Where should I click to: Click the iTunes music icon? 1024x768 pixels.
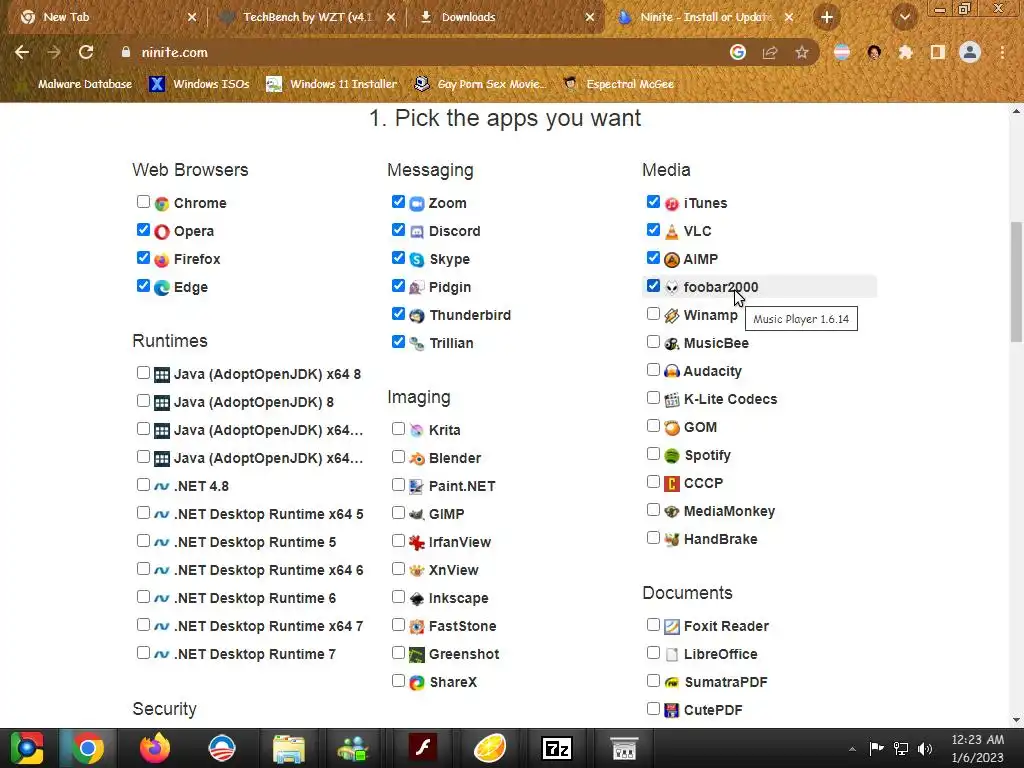click(x=671, y=204)
